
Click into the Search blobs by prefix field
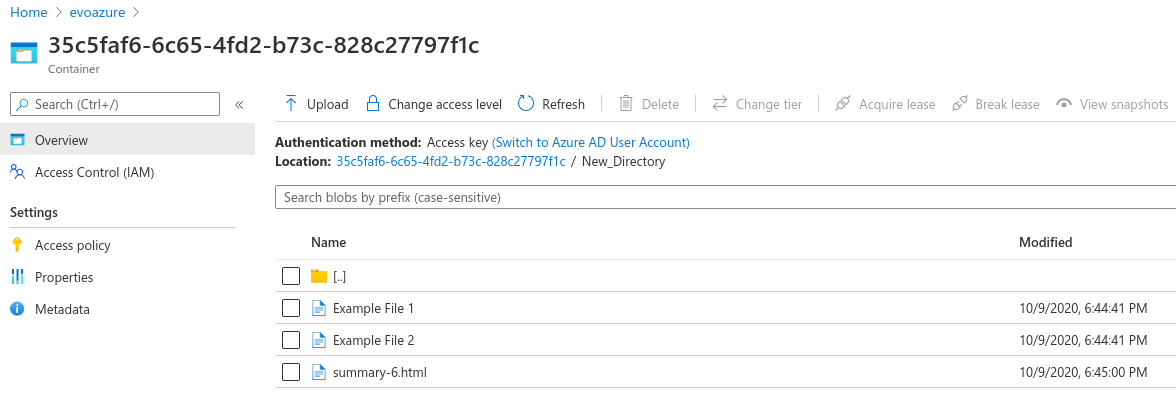(725, 197)
